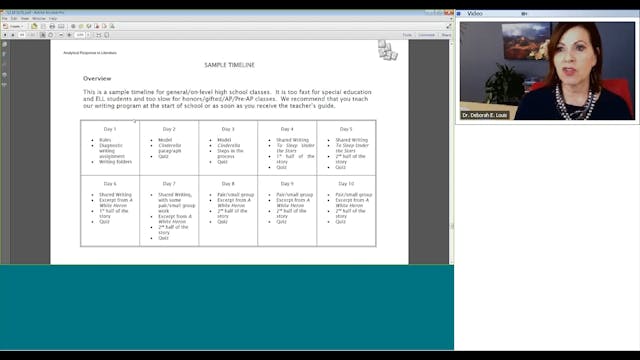Image resolution: width=640 pixels, height=360 pixels.
Task: Click the presenter webcam video thumbnail
Action: click(547, 71)
